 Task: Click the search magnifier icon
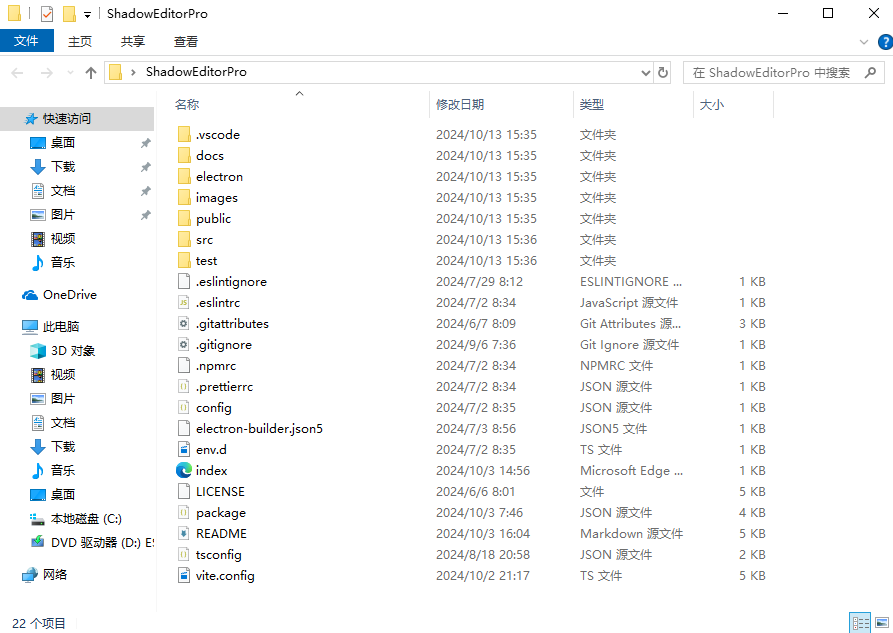[870, 72]
